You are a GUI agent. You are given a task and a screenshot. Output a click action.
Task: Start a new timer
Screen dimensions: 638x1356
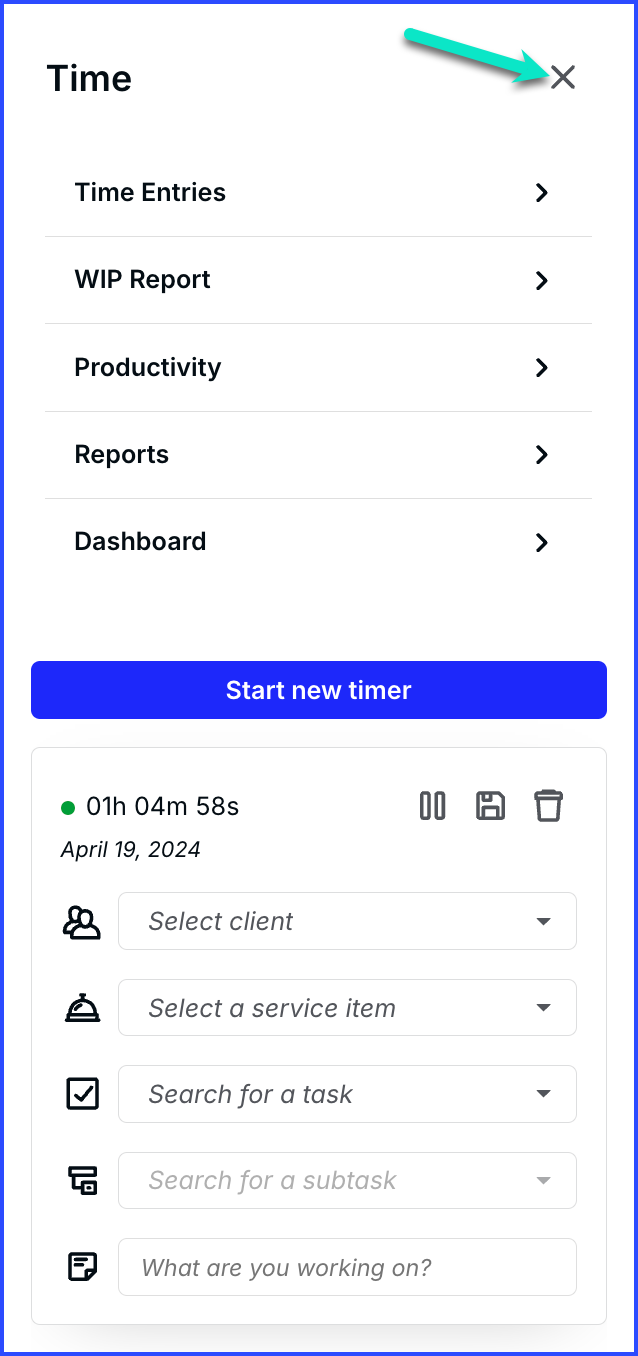click(319, 690)
